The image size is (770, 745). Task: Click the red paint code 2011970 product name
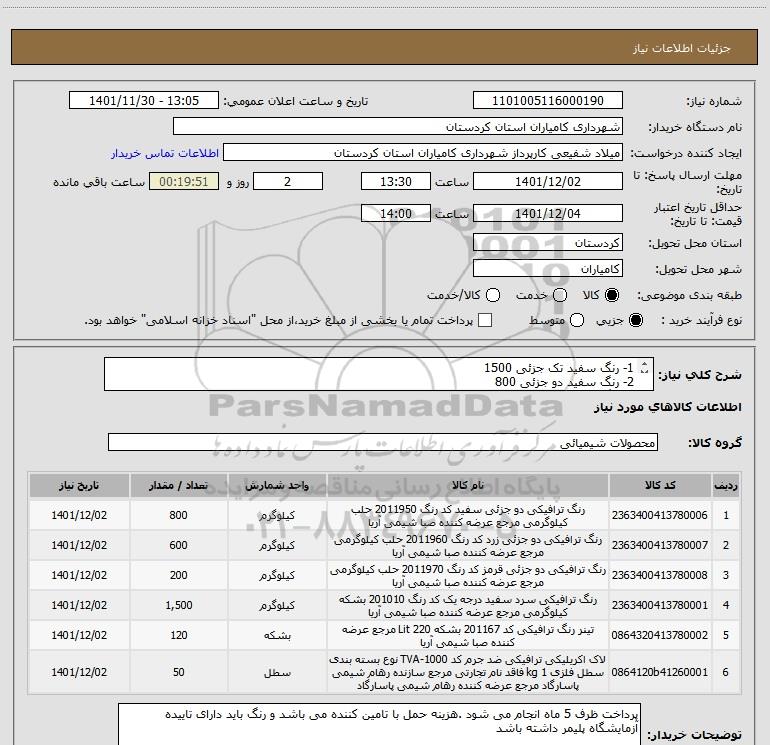(468, 576)
